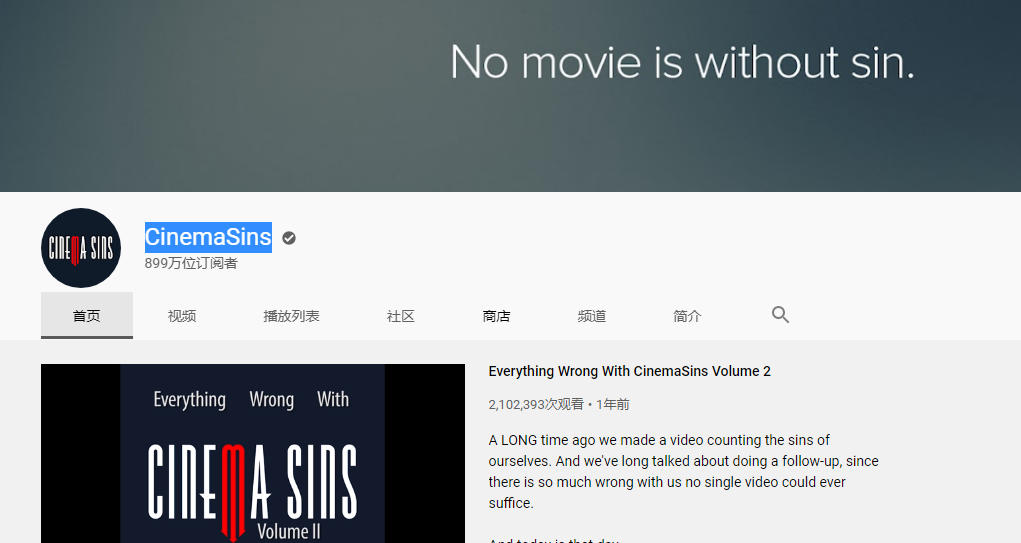The height and width of the screenshot is (543, 1021).
Task: Go to the 社区 tab
Action: (x=400, y=316)
